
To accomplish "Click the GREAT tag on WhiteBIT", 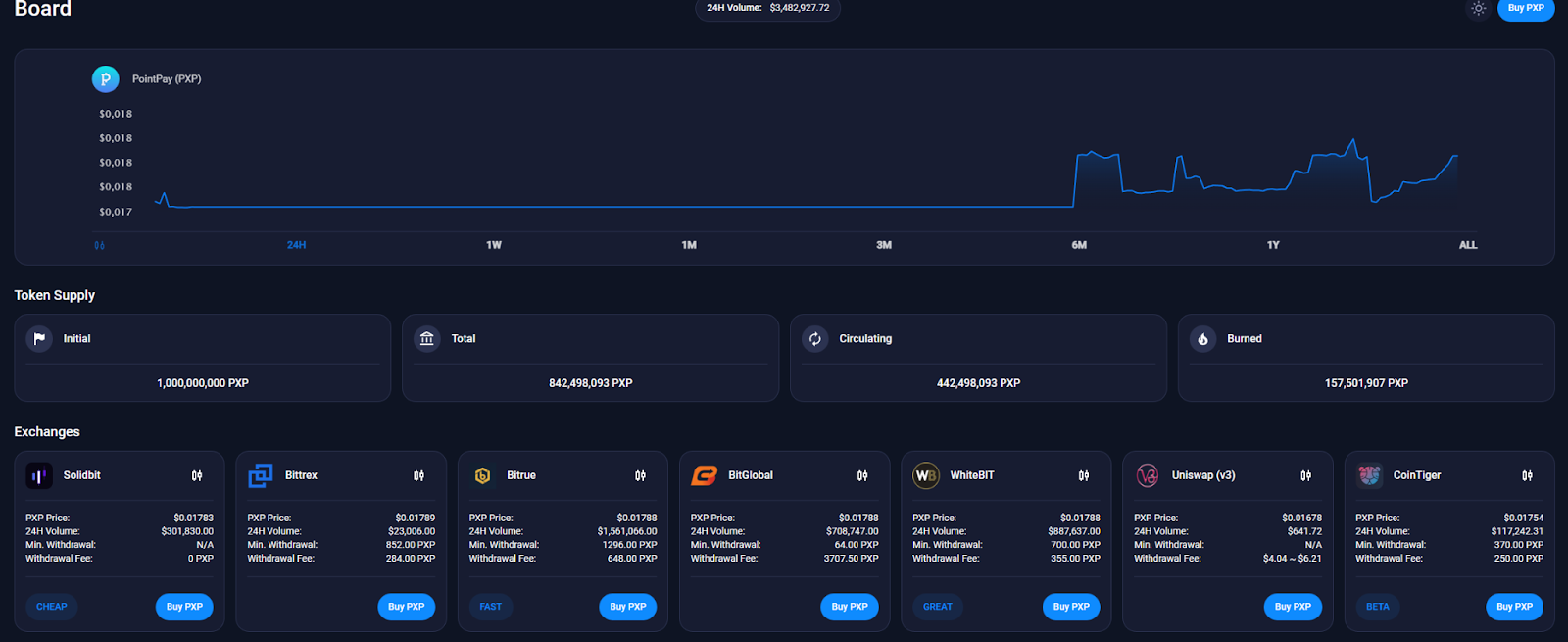I will click(938, 607).
